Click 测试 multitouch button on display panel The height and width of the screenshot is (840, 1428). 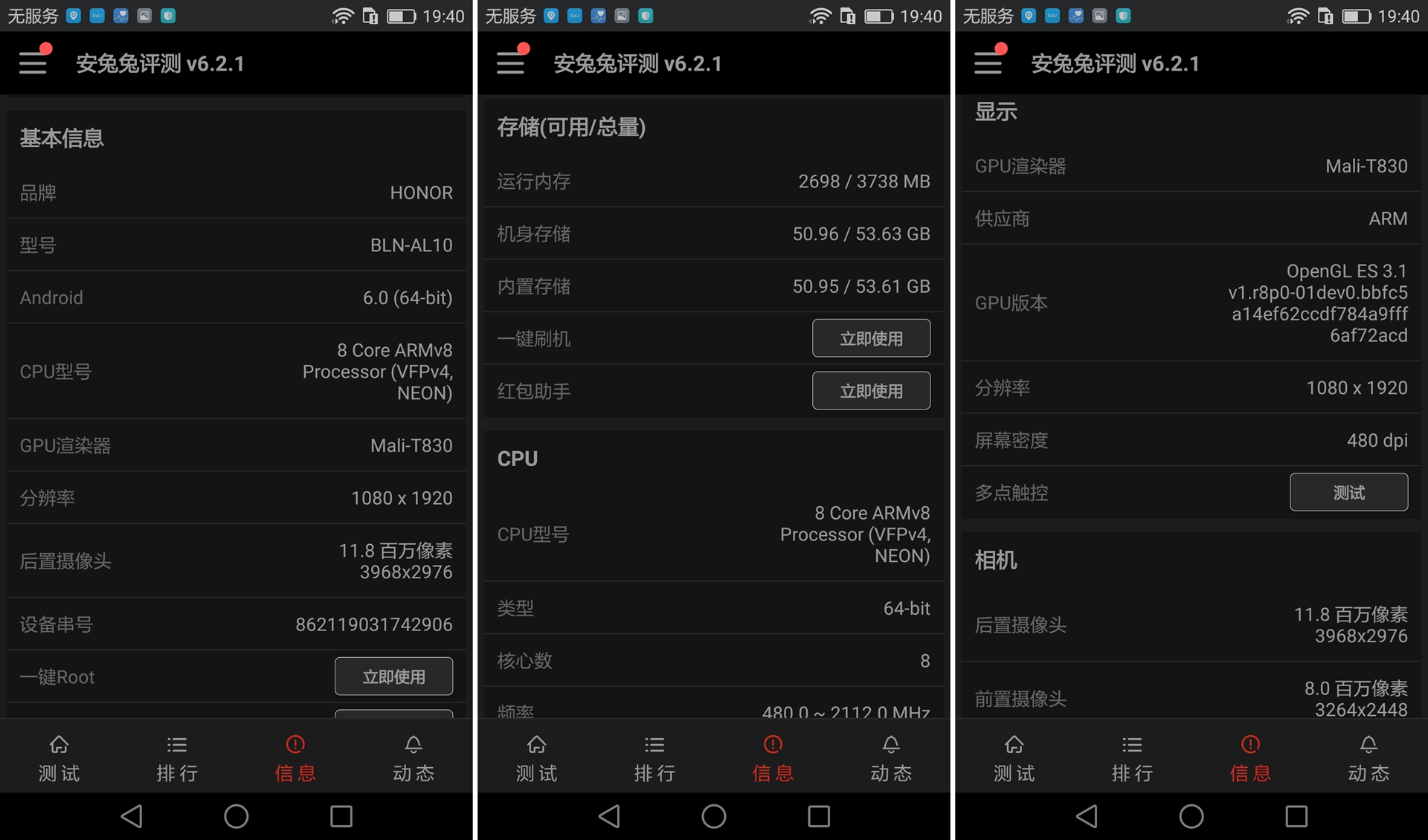[1351, 491]
